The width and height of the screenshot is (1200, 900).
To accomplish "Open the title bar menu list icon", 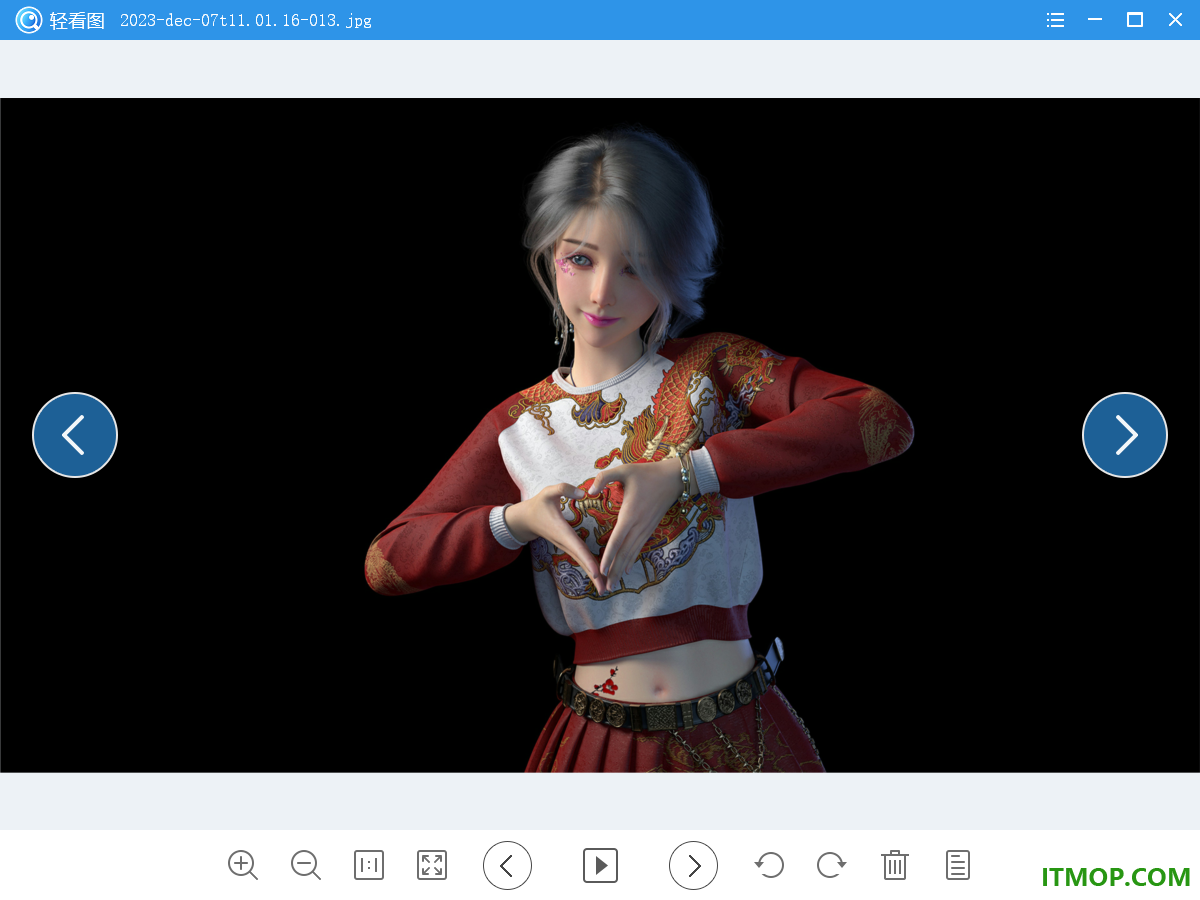I will click(x=1055, y=20).
